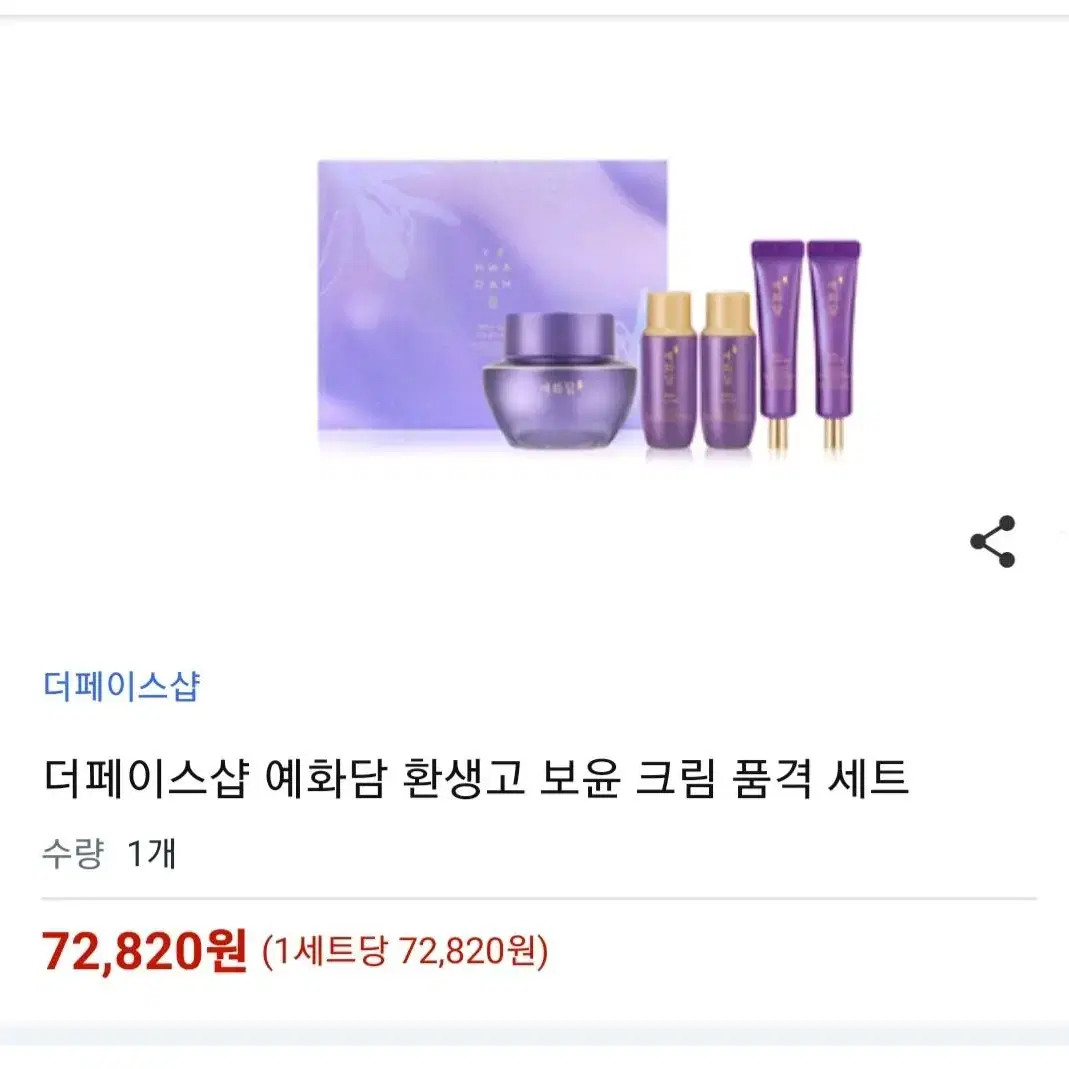1069x1069 pixels.
Task: Click the right purple tube
Action: pyautogui.click(x=834, y=344)
